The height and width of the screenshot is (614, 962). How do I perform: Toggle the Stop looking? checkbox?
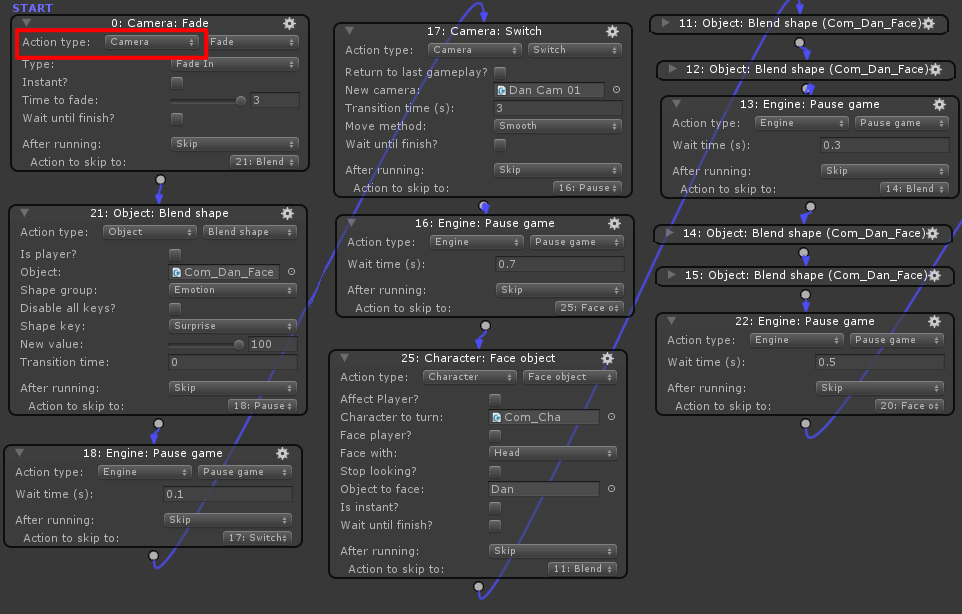coord(495,471)
